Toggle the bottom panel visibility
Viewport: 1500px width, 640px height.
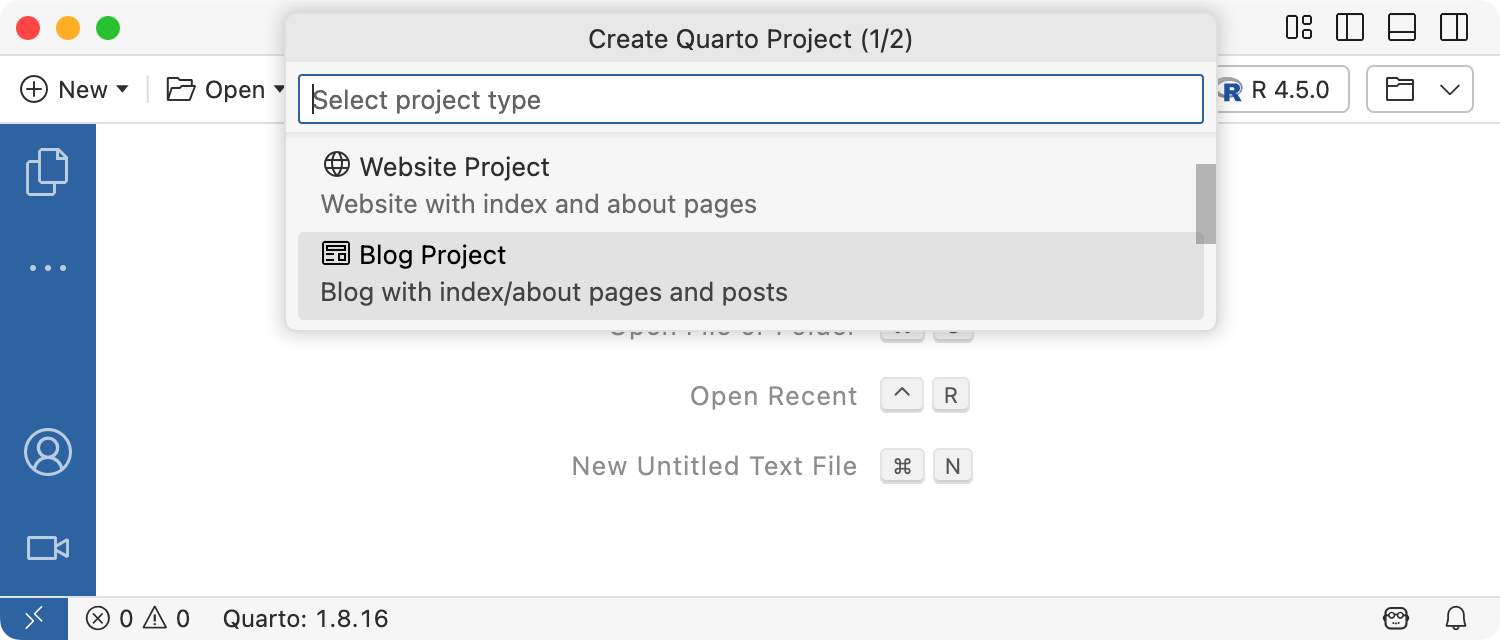point(1402,28)
